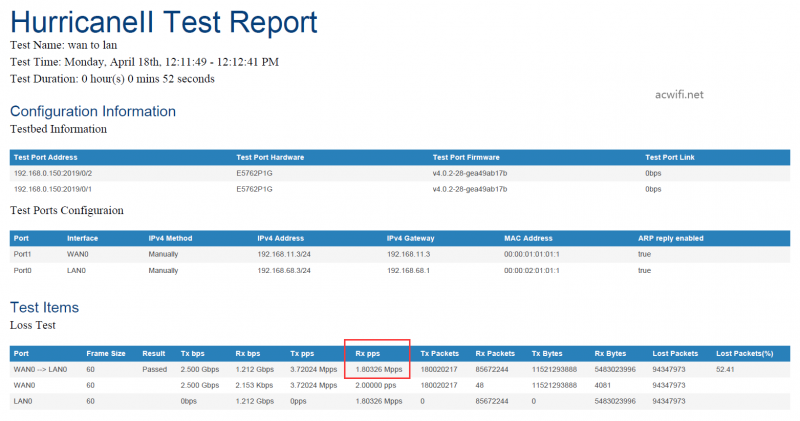Select MAC address 00:00:02:01:01:1
The height and width of the screenshot is (421, 800).
click(532, 270)
